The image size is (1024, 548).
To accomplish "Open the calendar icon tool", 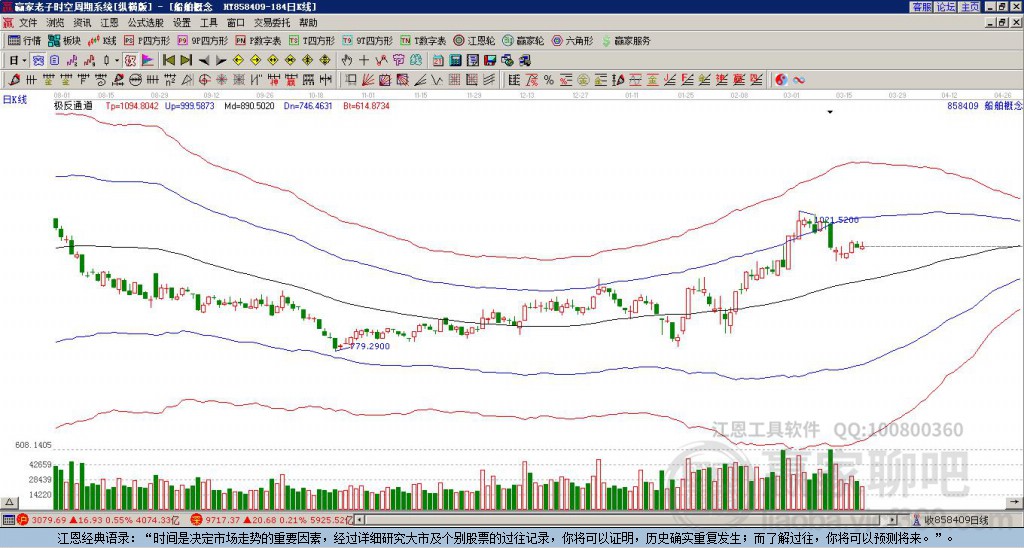I will (x=438, y=61).
